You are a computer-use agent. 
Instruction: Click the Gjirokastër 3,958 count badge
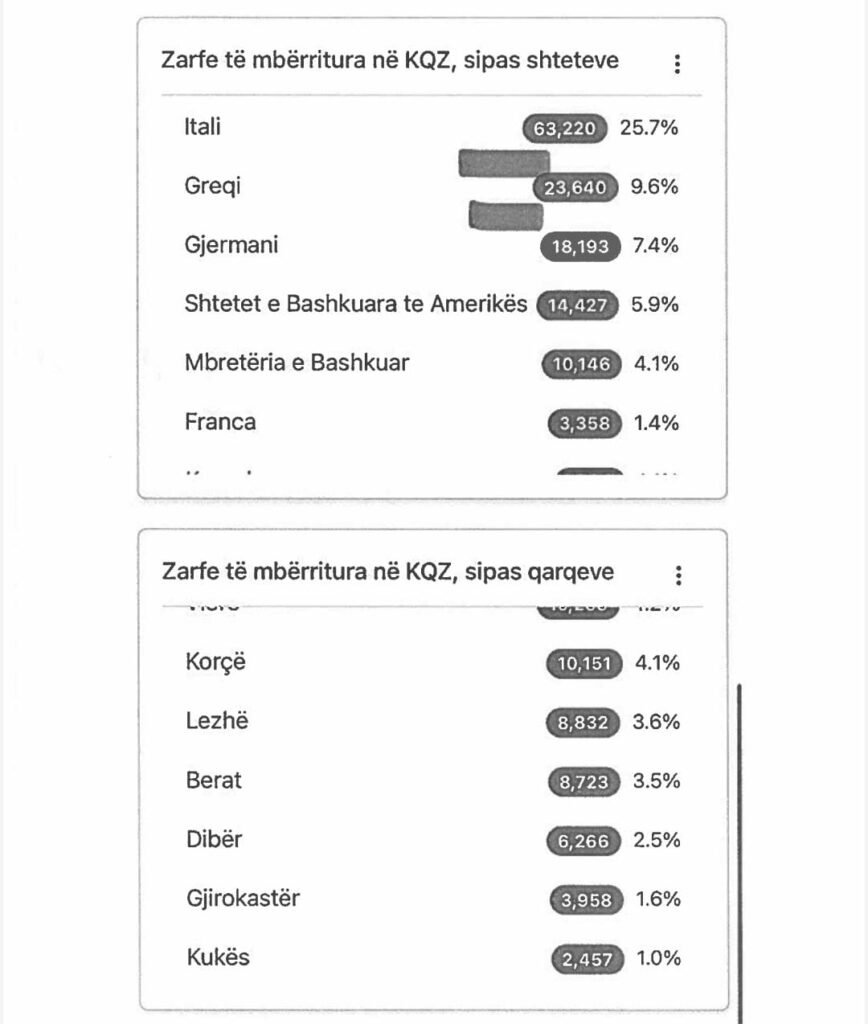586,900
